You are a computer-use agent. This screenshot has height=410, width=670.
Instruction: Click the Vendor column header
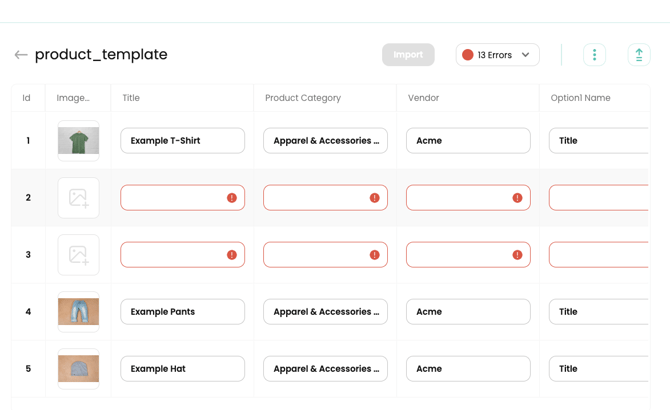[424, 98]
